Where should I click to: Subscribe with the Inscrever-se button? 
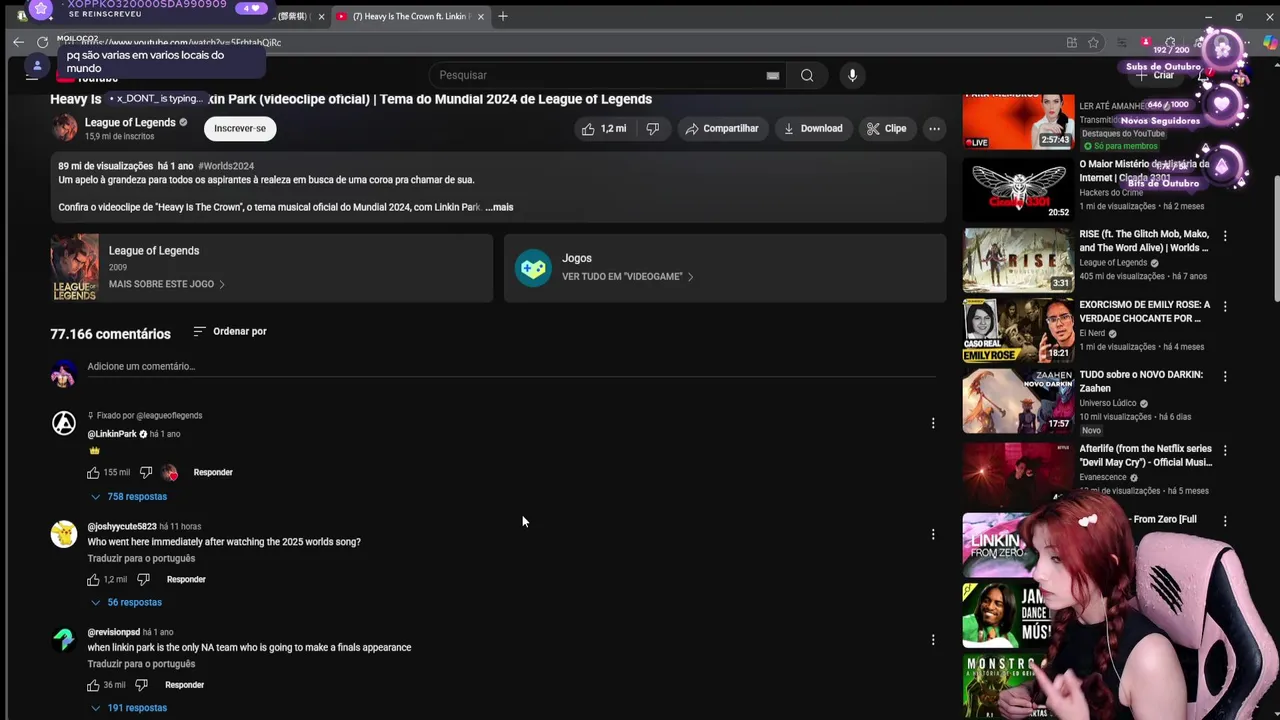point(240,128)
